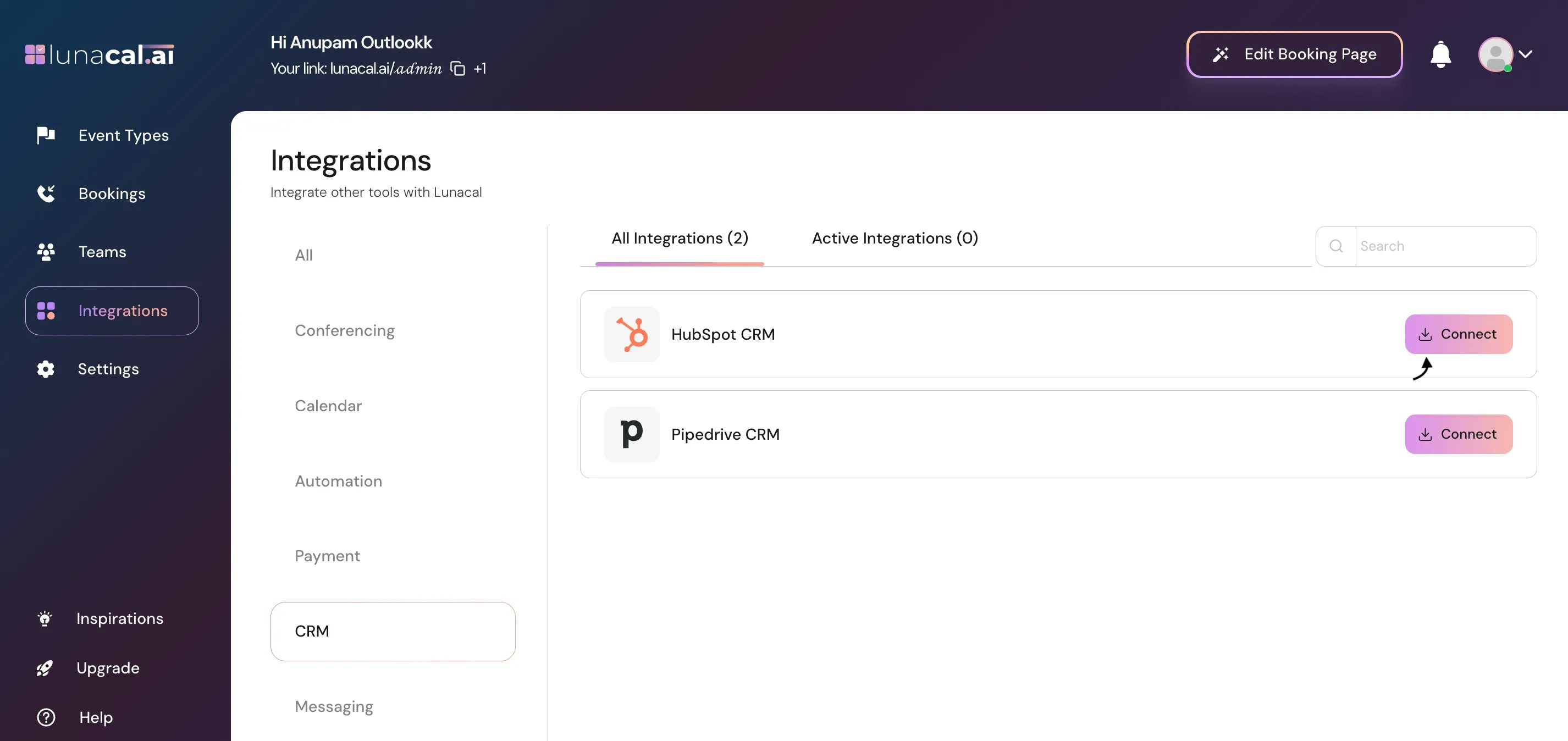Open Settings from the sidebar
The height and width of the screenshot is (741, 1568).
tap(108, 369)
